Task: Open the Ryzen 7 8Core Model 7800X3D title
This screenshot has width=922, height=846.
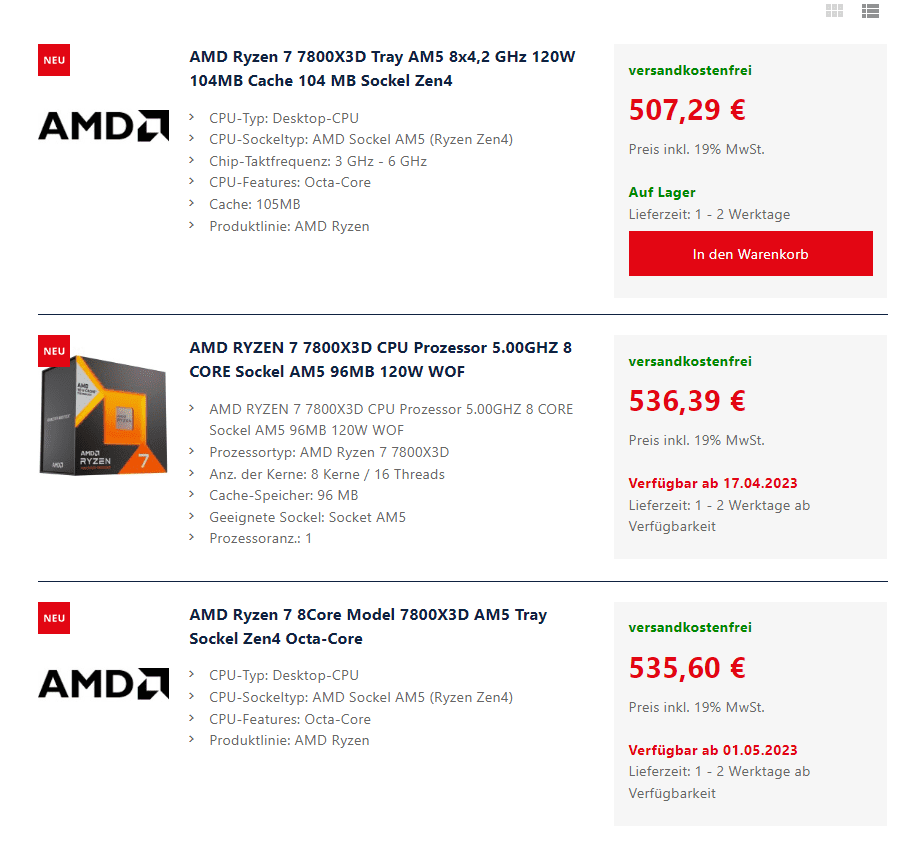Action: pyautogui.click(x=368, y=626)
